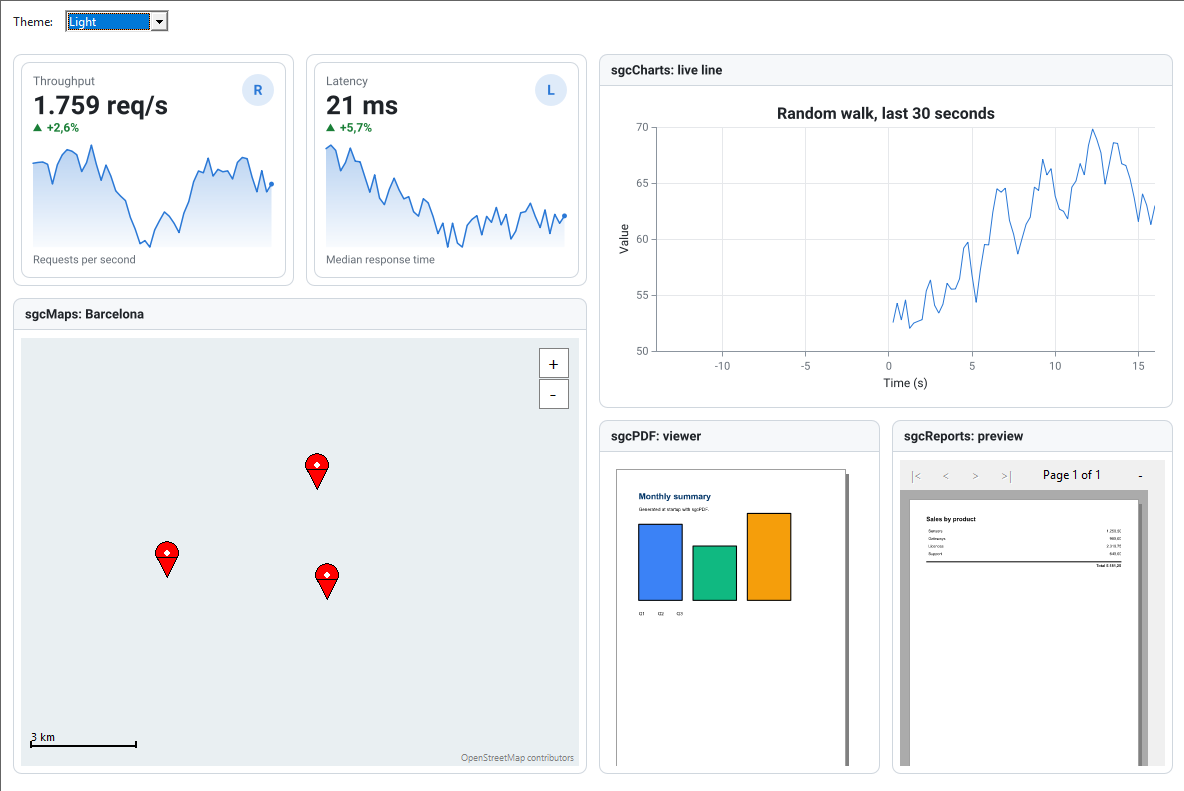
Task: Click the +5,7% latency change
Action: [349, 128]
